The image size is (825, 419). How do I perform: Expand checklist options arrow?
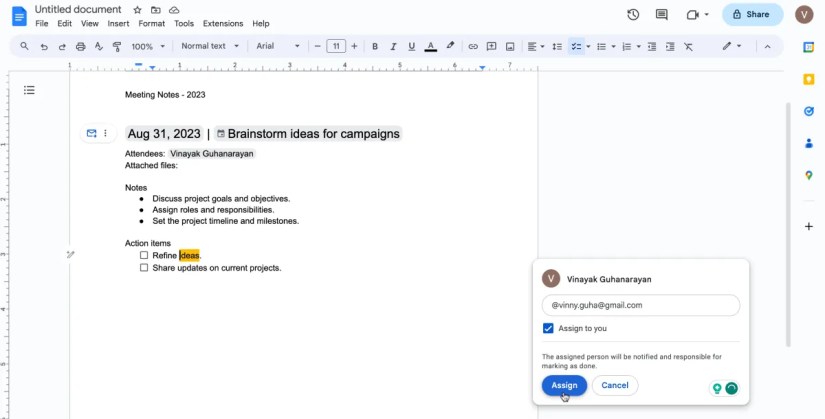pyautogui.click(x=588, y=47)
